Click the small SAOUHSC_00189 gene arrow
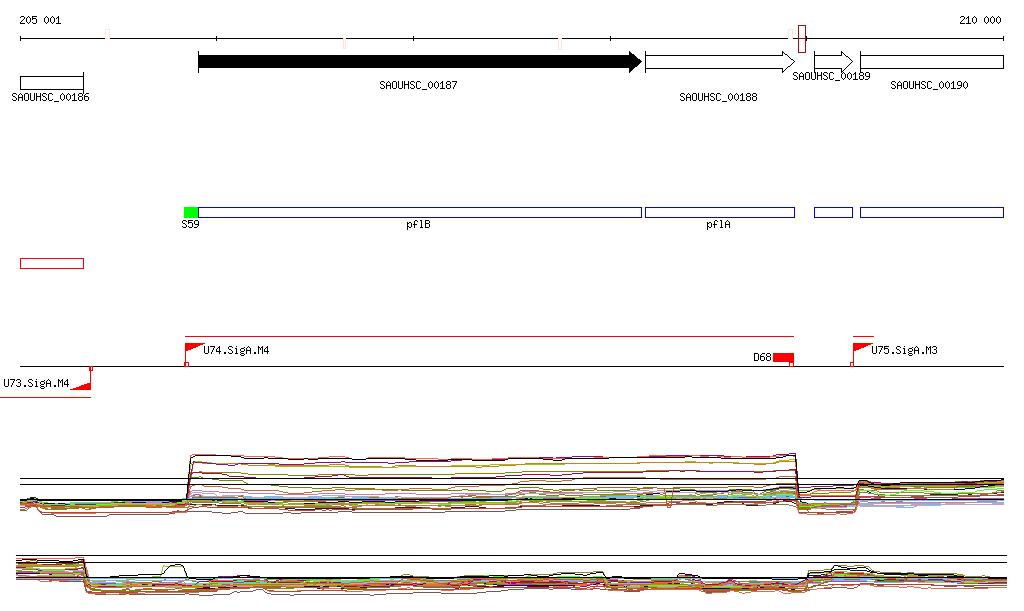This screenshot has height=611, width=1024. pyautogui.click(x=833, y=62)
